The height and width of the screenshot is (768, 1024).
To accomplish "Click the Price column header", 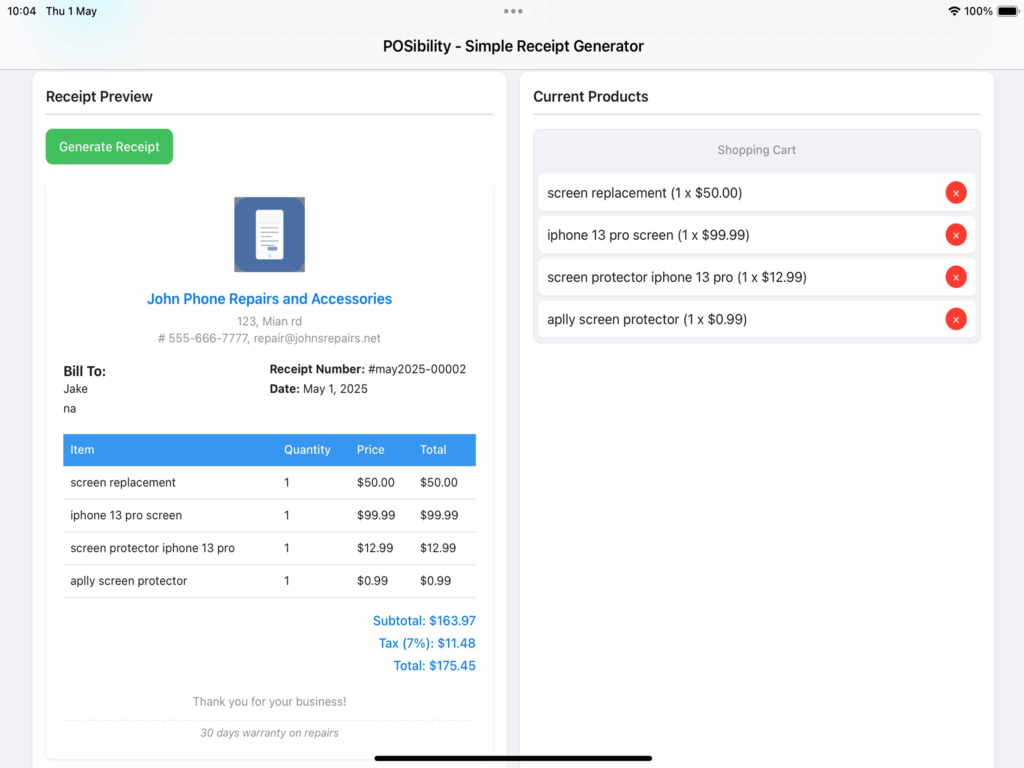I will [x=370, y=450].
